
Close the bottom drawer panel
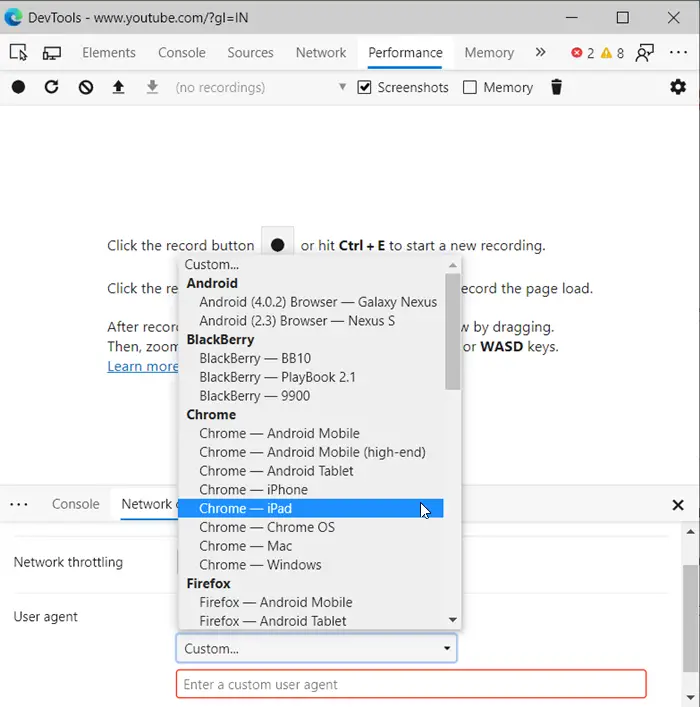pyautogui.click(x=678, y=505)
